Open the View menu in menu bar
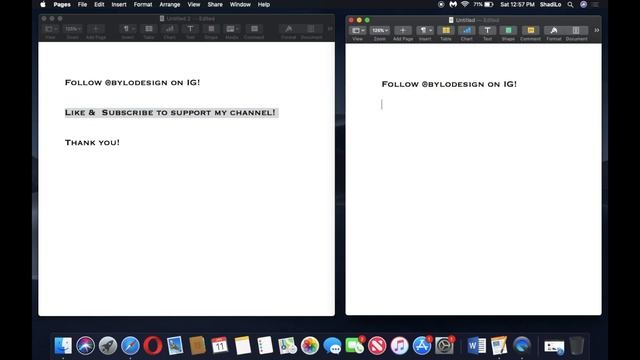 pyautogui.click(x=194, y=4)
